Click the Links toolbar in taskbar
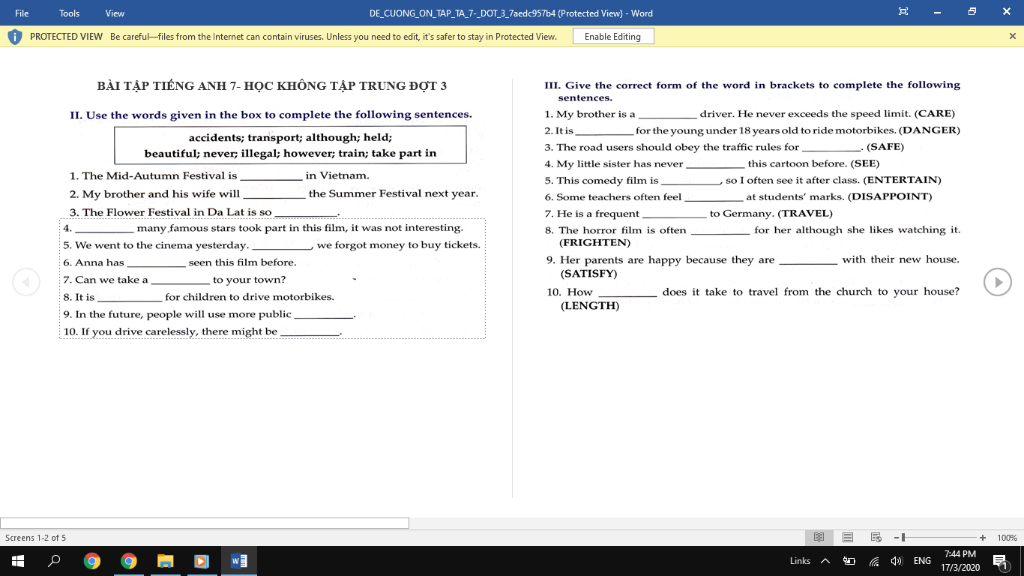1024x576 pixels. [799, 561]
